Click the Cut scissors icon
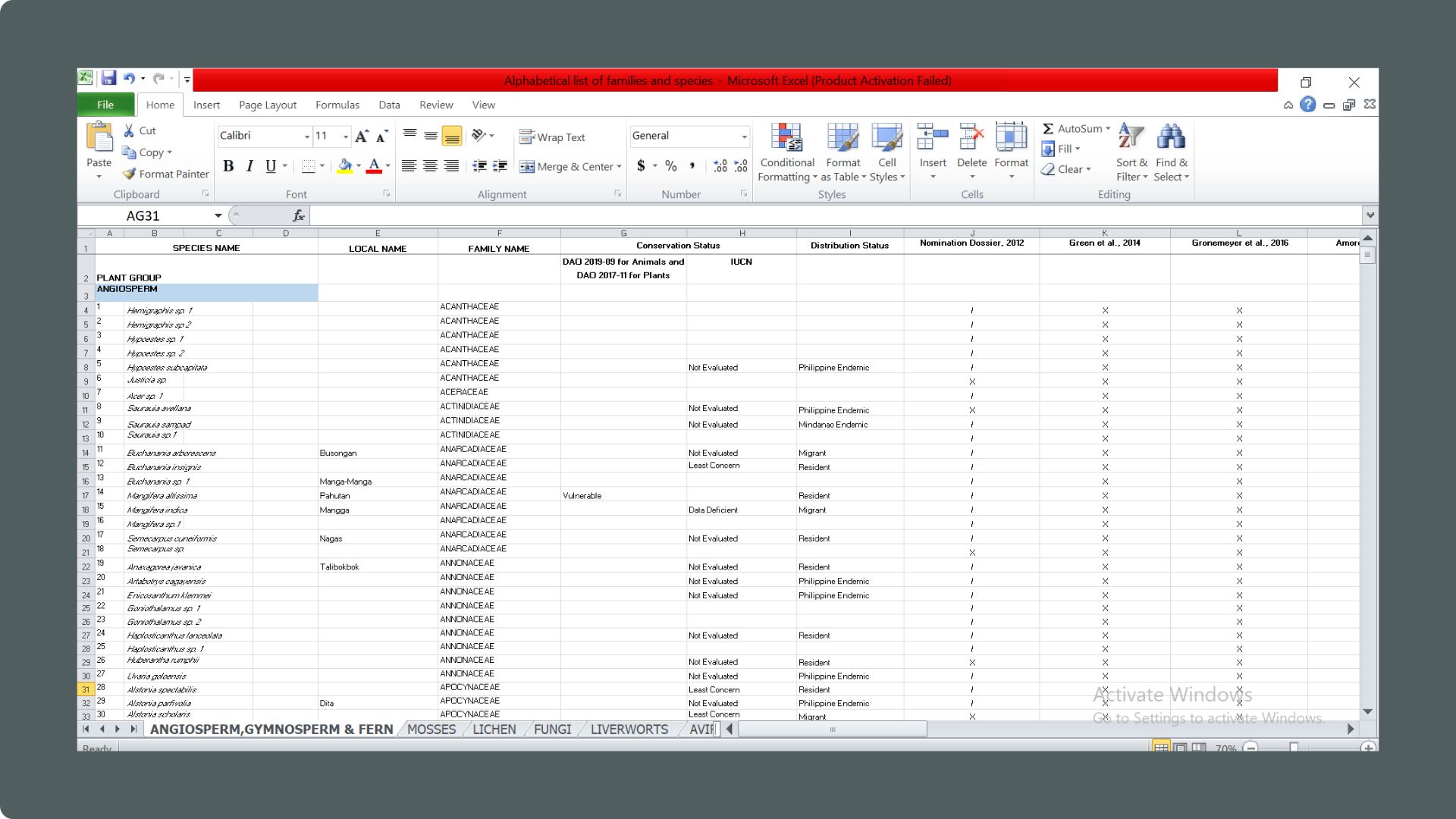This screenshot has width=1456, height=819. (x=129, y=130)
